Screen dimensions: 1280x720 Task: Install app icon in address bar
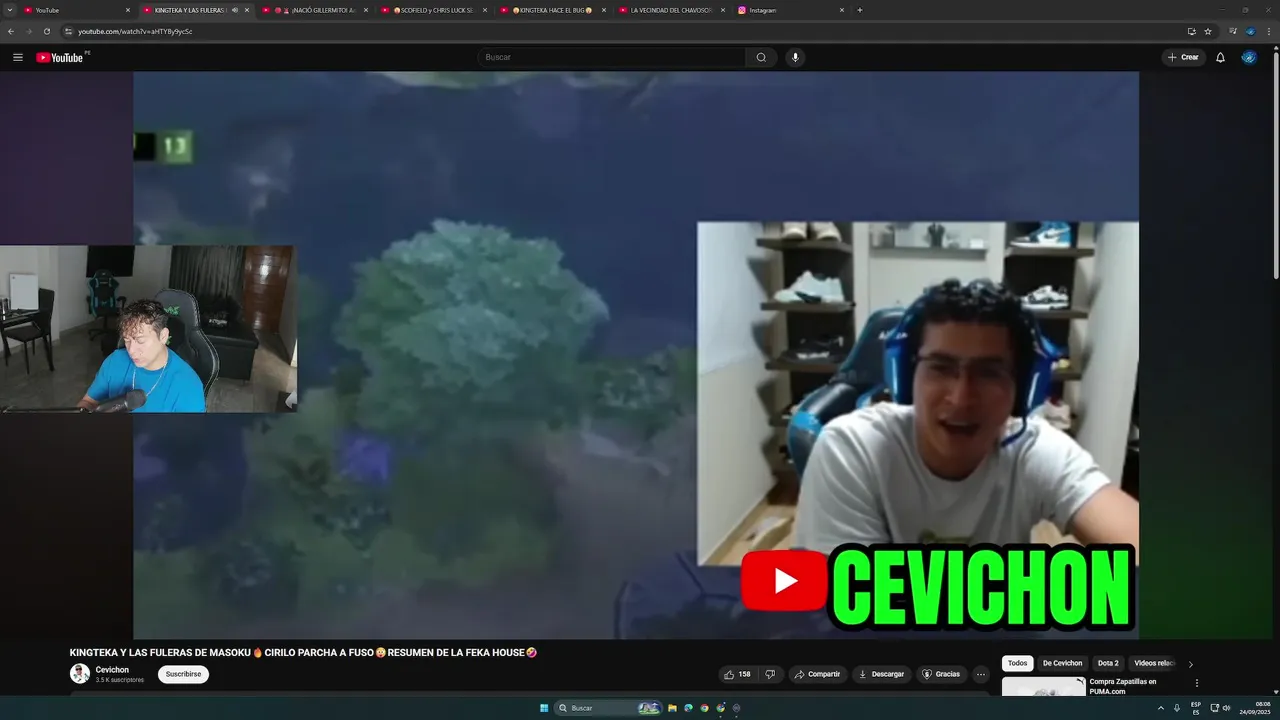coord(1191,31)
